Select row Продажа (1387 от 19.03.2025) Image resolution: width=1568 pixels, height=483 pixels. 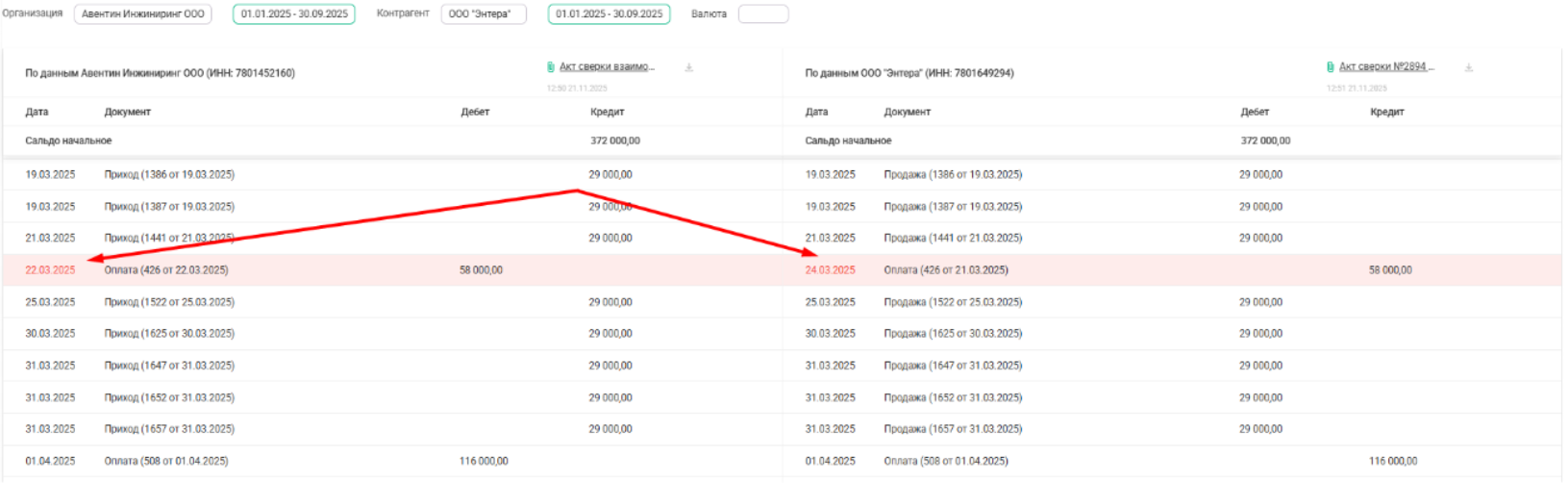[x=1172, y=207]
